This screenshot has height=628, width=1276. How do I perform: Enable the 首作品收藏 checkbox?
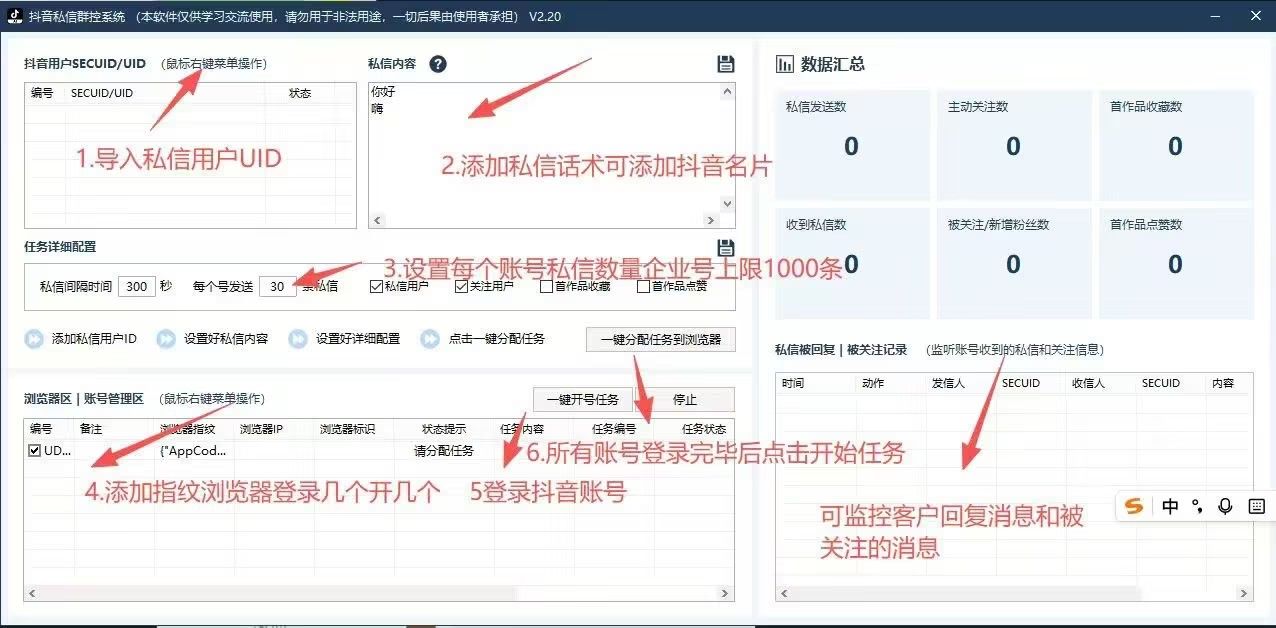click(546, 287)
